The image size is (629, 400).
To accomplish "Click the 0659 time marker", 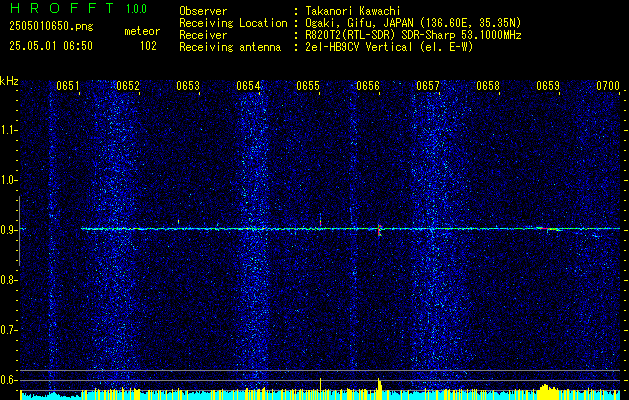I will pyautogui.click(x=548, y=86).
